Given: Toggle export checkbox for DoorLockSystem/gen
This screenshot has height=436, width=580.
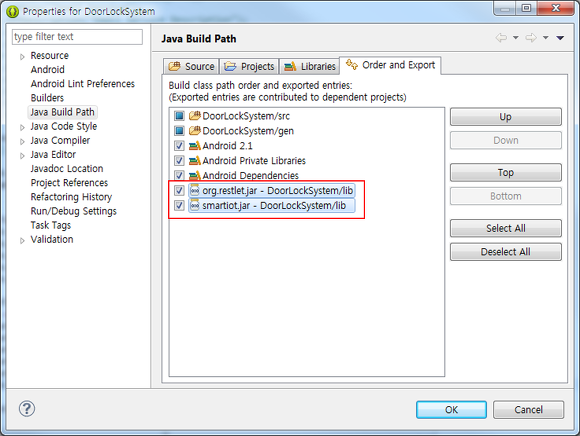Looking at the screenshot, I should tap(179, 131).
